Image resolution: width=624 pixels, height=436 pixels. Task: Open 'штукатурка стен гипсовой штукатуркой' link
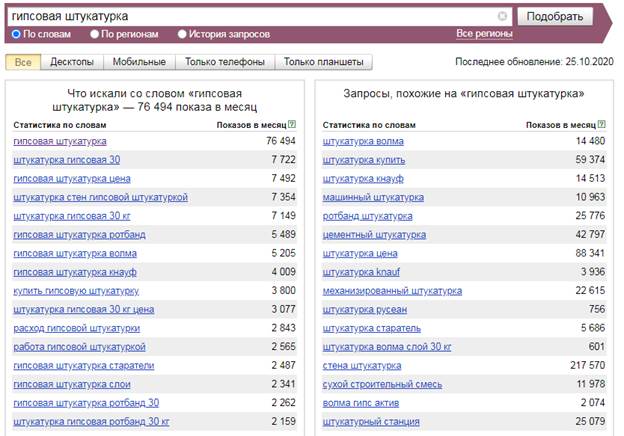(x=101, y=197)
